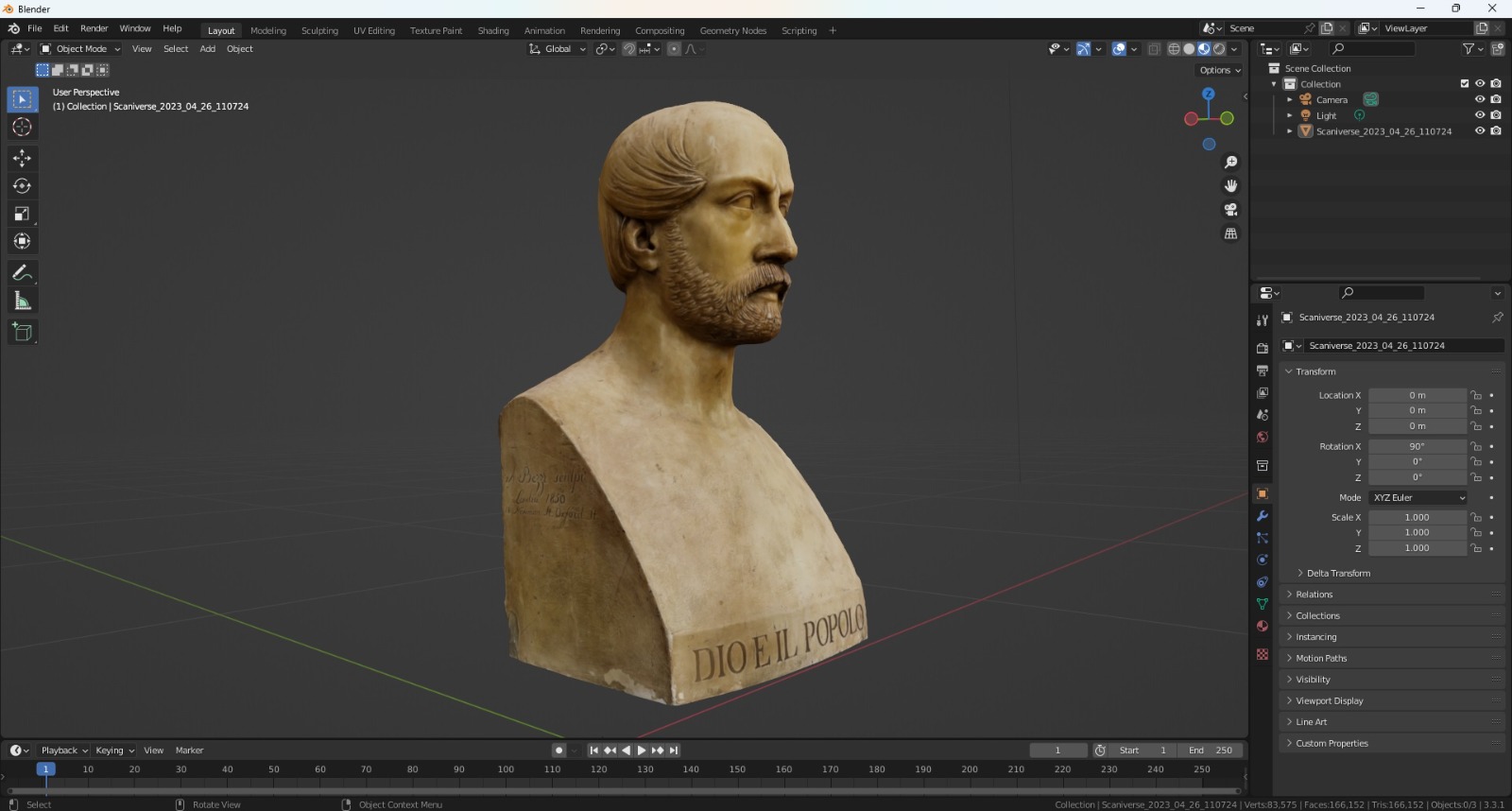Hide Light with its eye icon
Screen dimensions: 1512x811
coord(1480,115)
